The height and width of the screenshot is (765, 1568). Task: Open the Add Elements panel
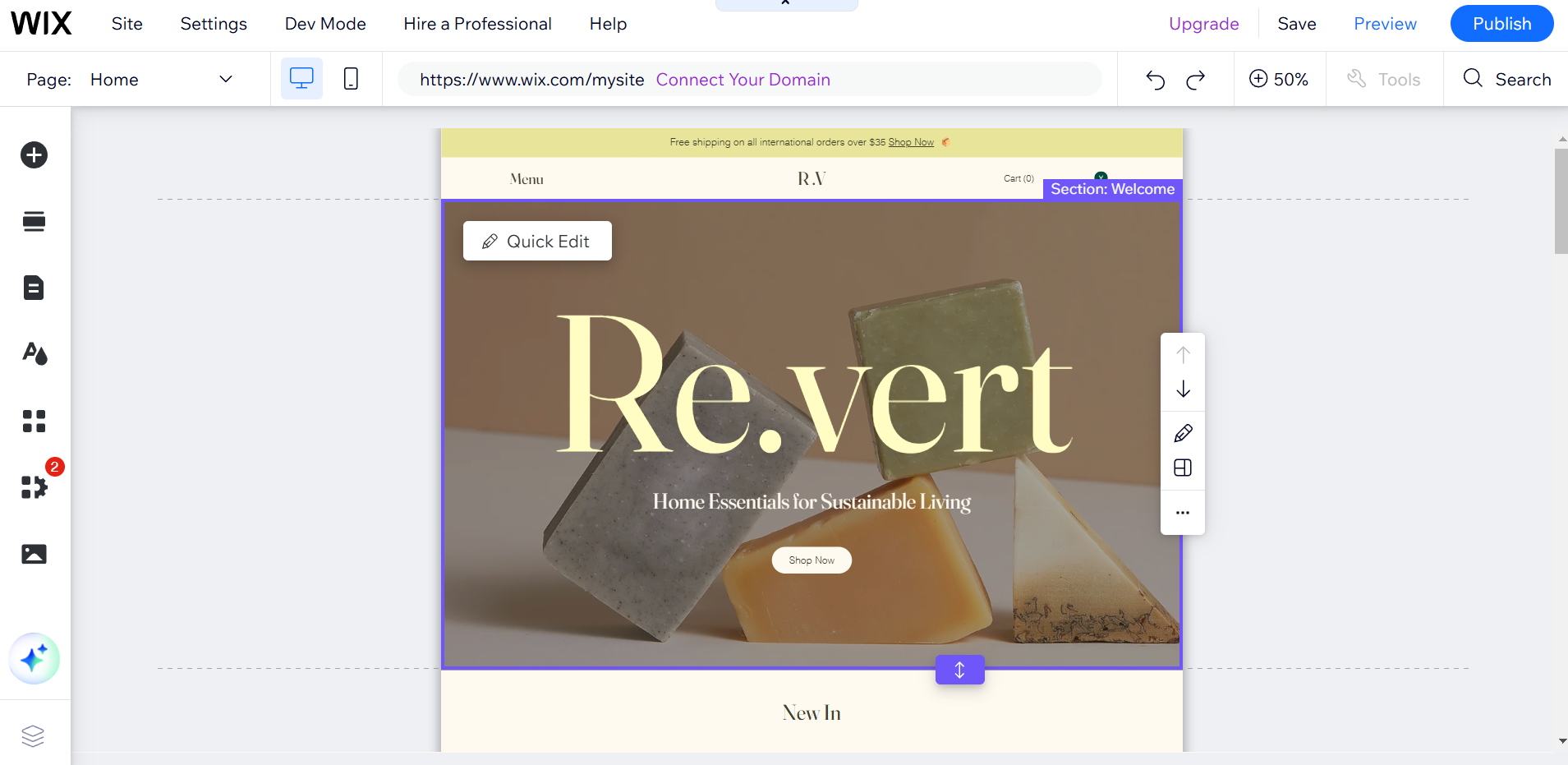[34, 154]
